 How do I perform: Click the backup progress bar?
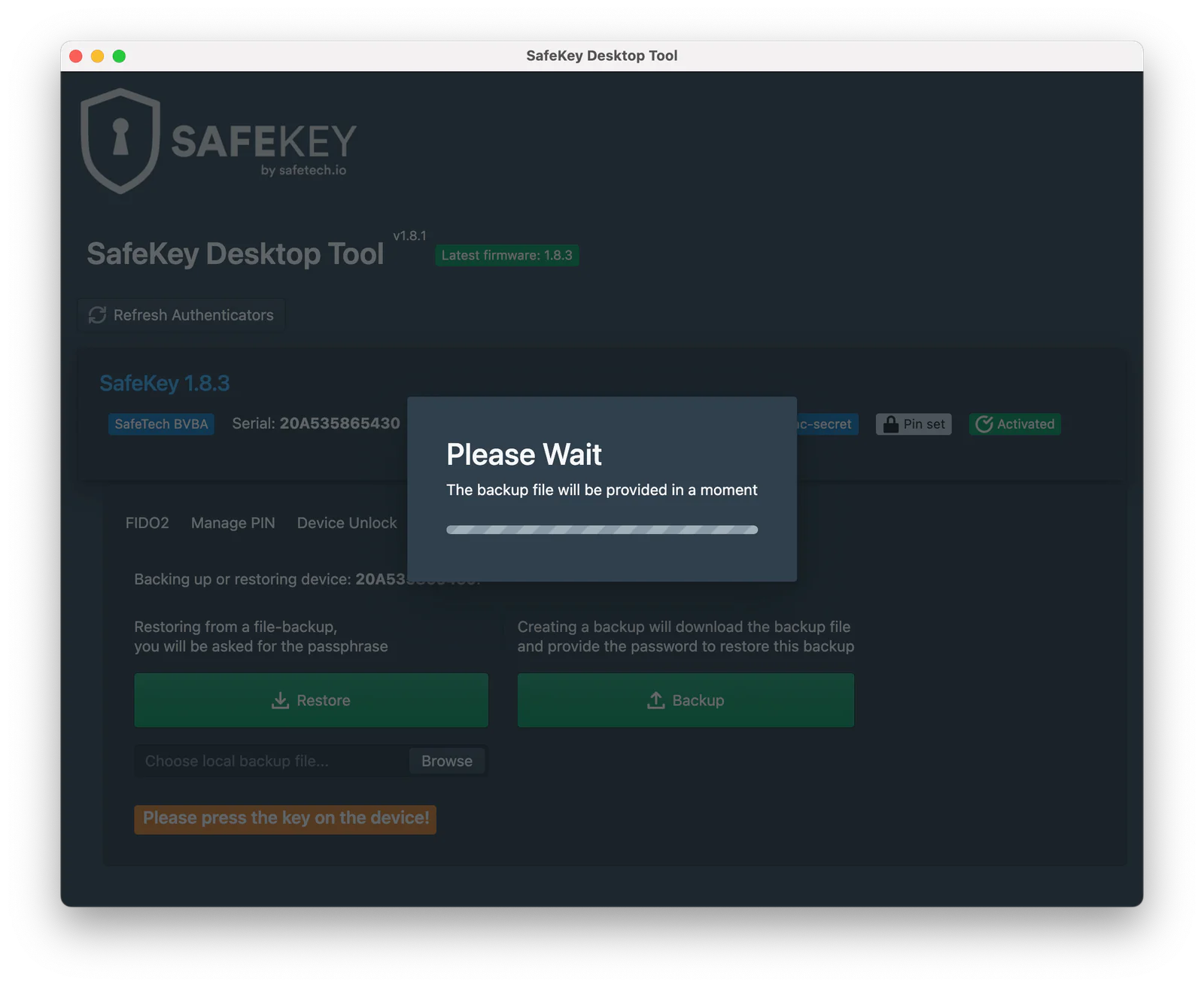(x=602, y=530)
